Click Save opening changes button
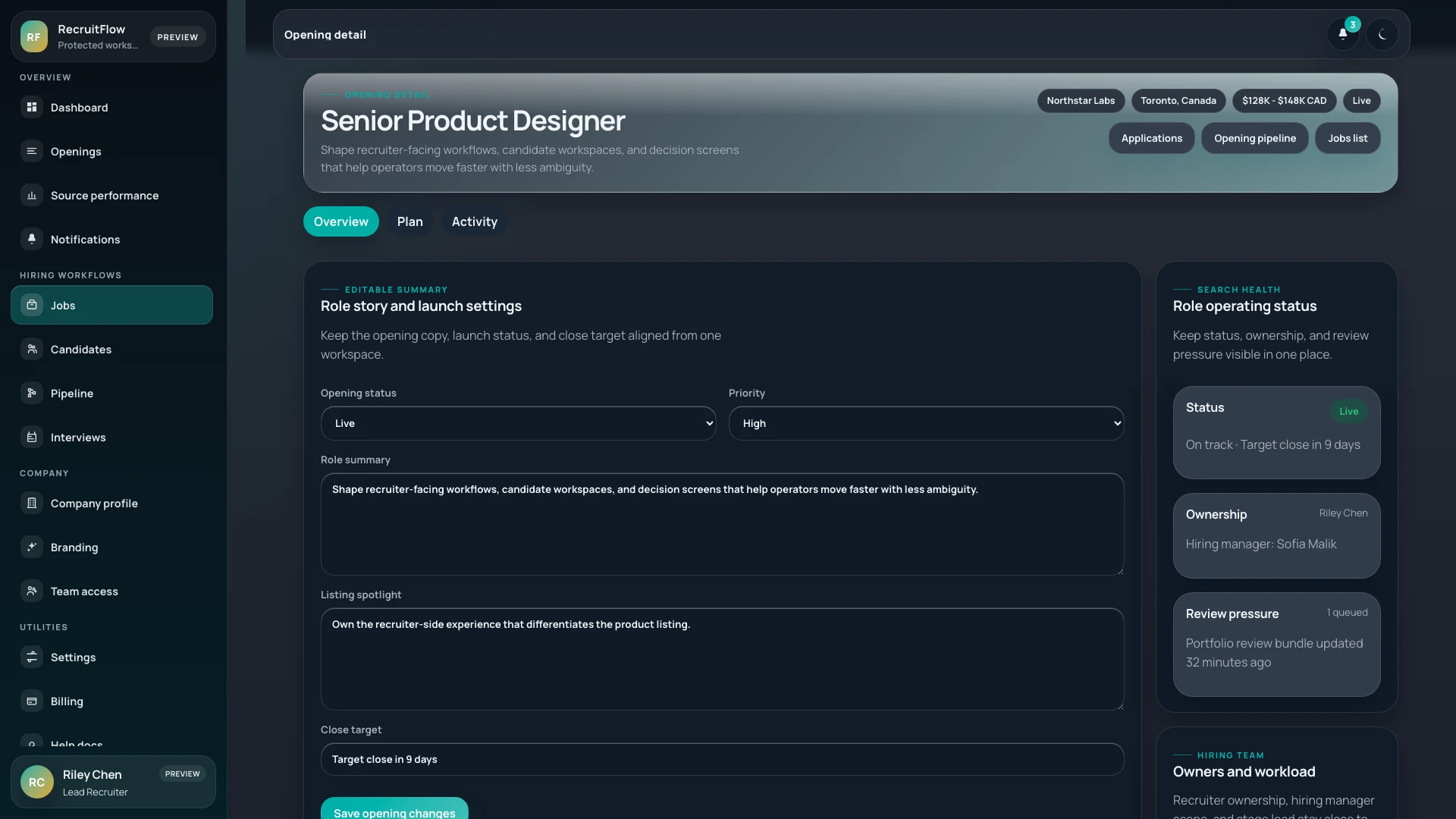 click(x=394, y=810)
